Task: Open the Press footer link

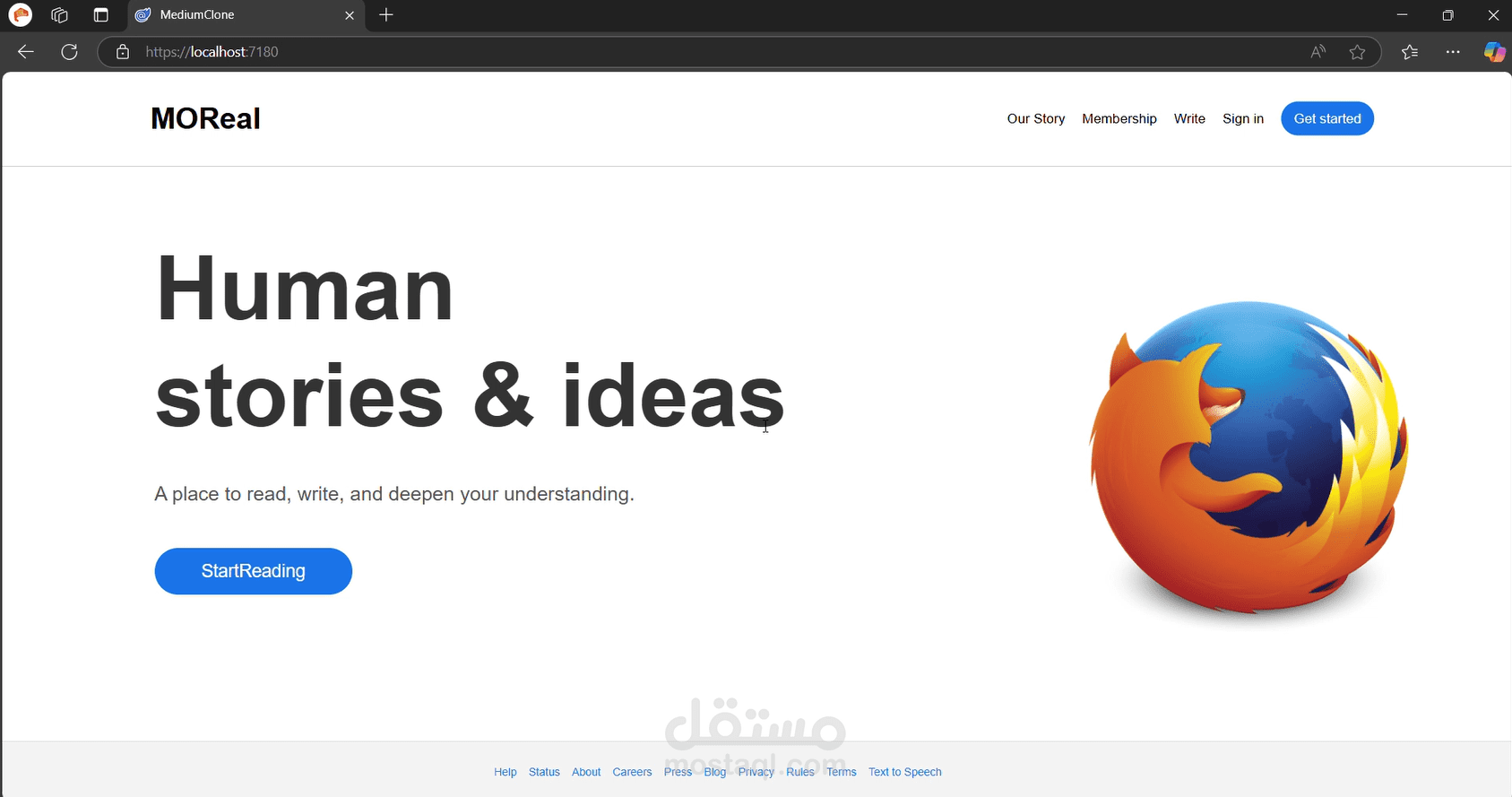Action: pyautogui.click(x=678, y=772)
